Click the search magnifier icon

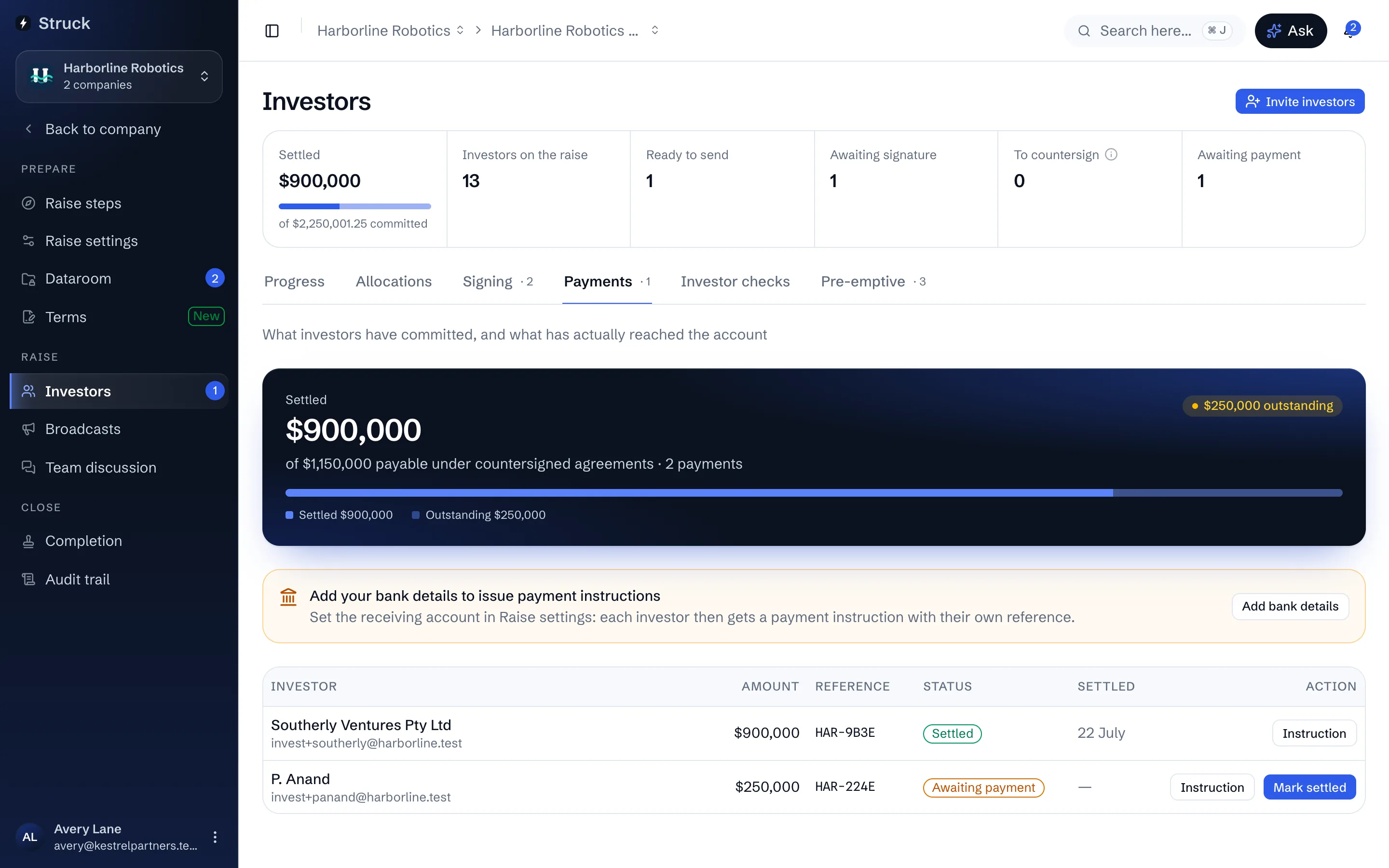(1084, 30)
